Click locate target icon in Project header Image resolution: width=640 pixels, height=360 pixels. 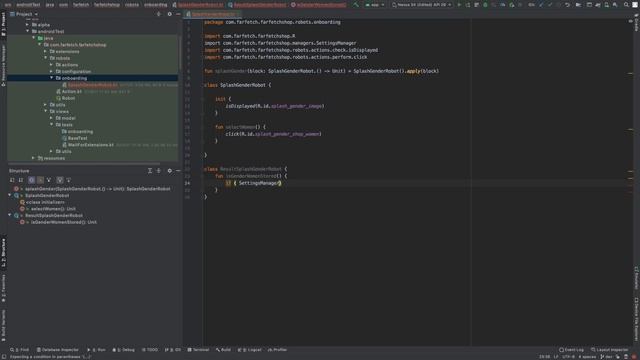pos(159,14)
